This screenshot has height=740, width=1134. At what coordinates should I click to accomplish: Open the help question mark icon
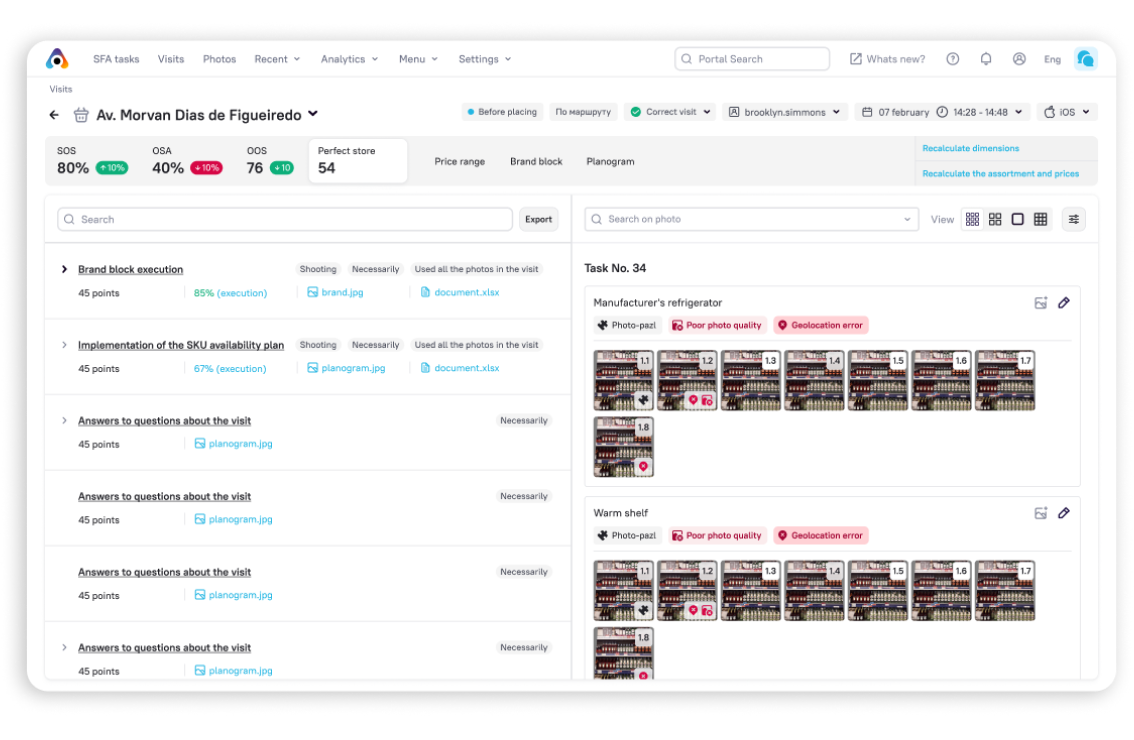[953, 59]
